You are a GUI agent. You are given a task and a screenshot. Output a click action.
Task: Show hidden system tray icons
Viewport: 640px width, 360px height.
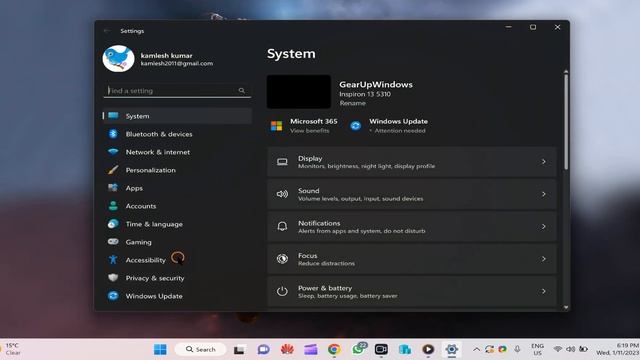[x=476, y=349]
